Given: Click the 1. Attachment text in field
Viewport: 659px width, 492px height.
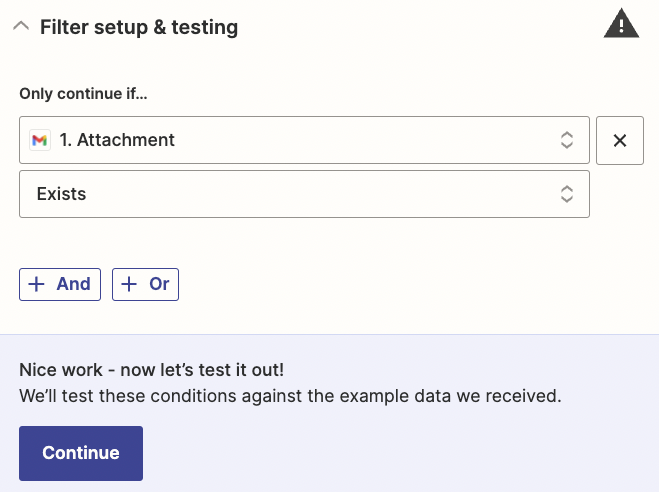Looking at the screenshot, I should [117, 140].
